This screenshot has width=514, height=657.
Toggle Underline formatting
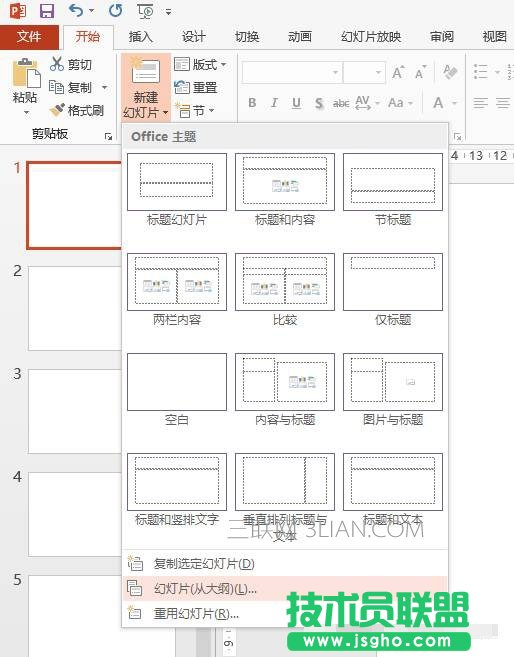(296, 103)
